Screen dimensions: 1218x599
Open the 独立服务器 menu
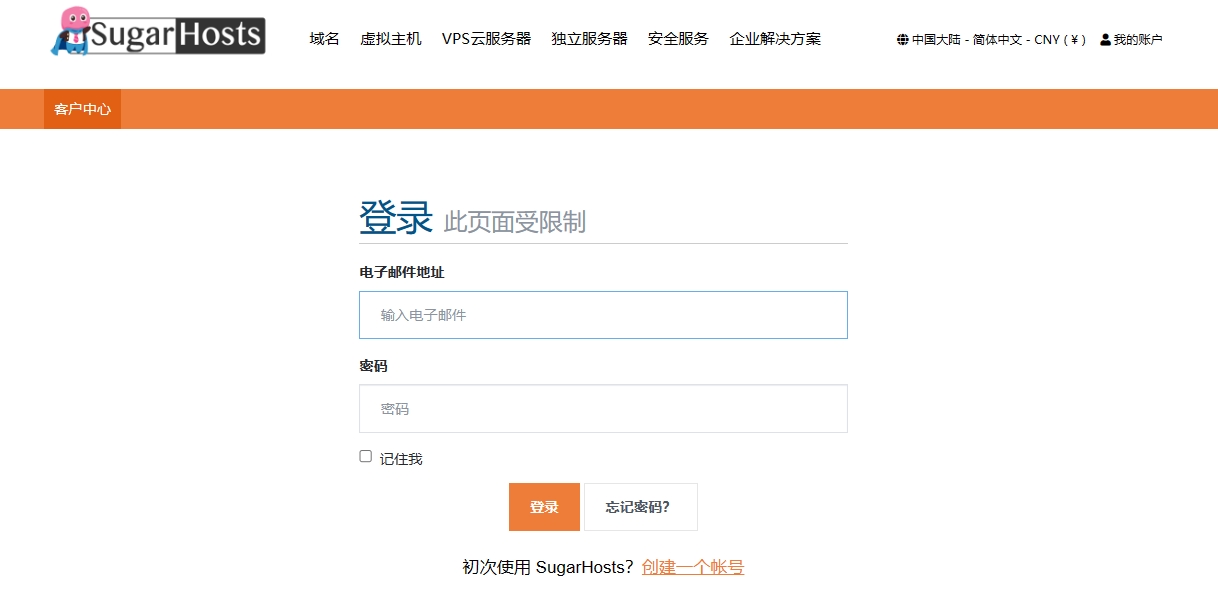coord(589,39)
